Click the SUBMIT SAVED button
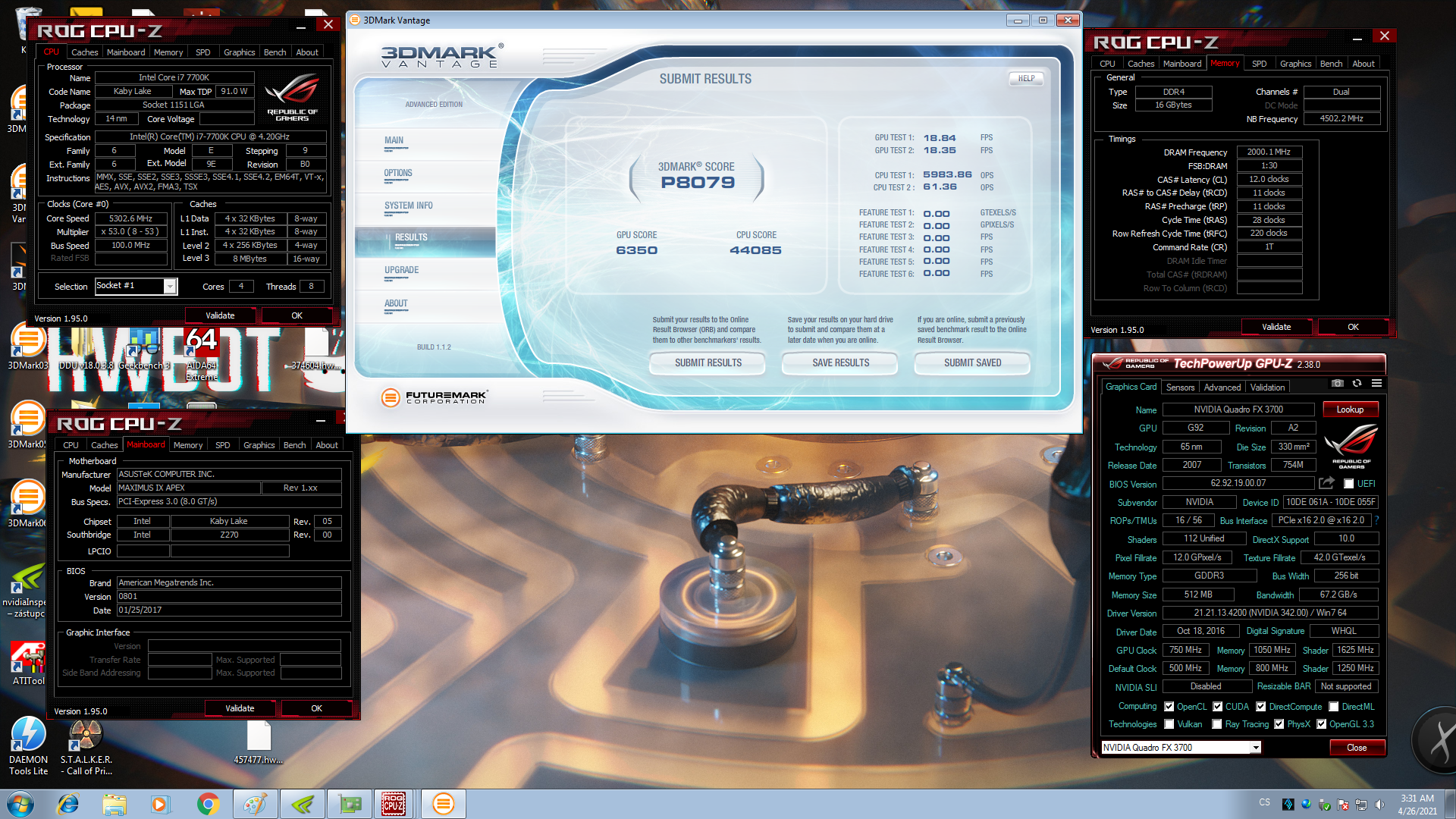The image size is (1456, 819). [x=972, y=363]
